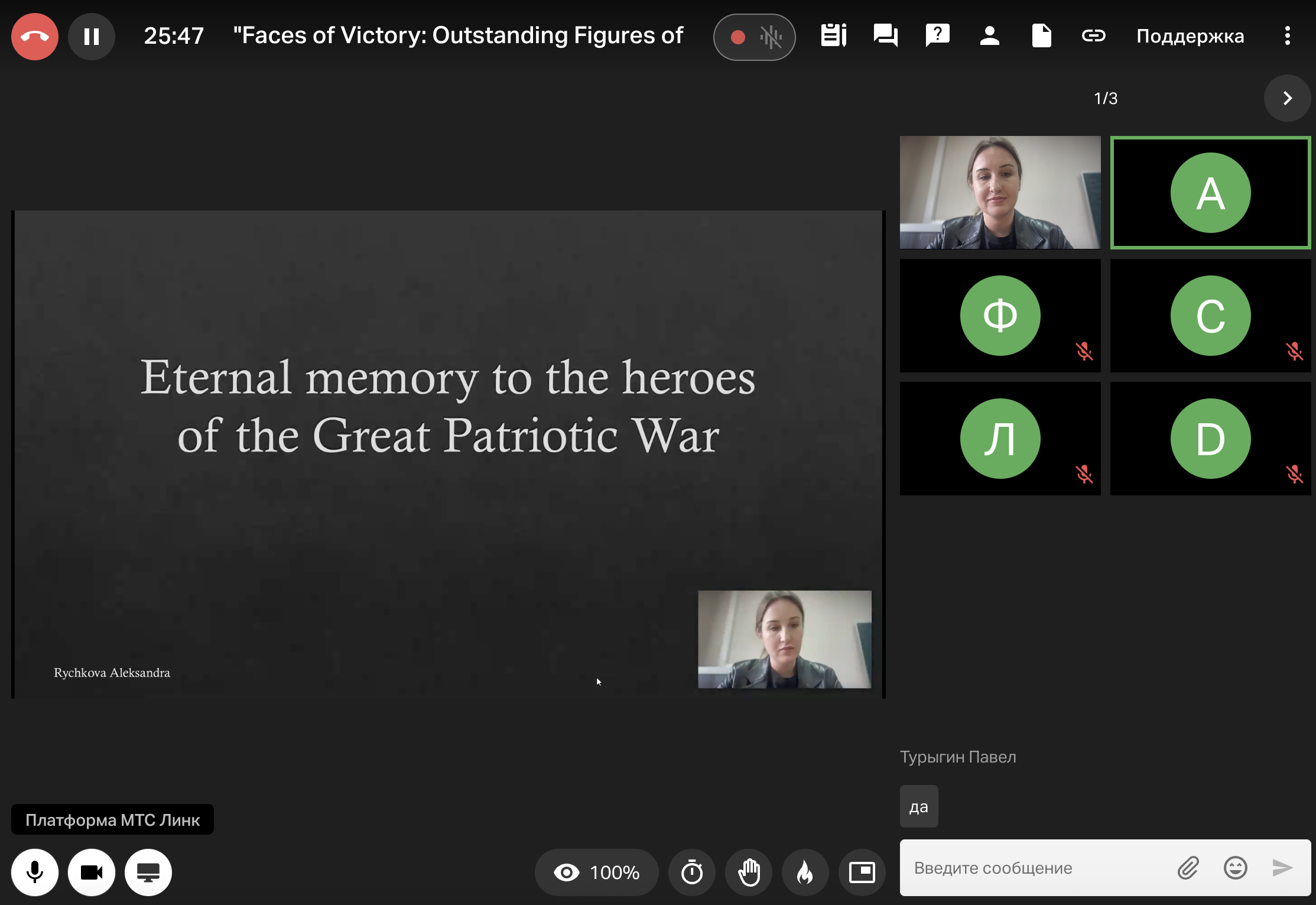
Task: Click the 'Rychkova Aleksandra' author text on slide
Action: (112, 673)
